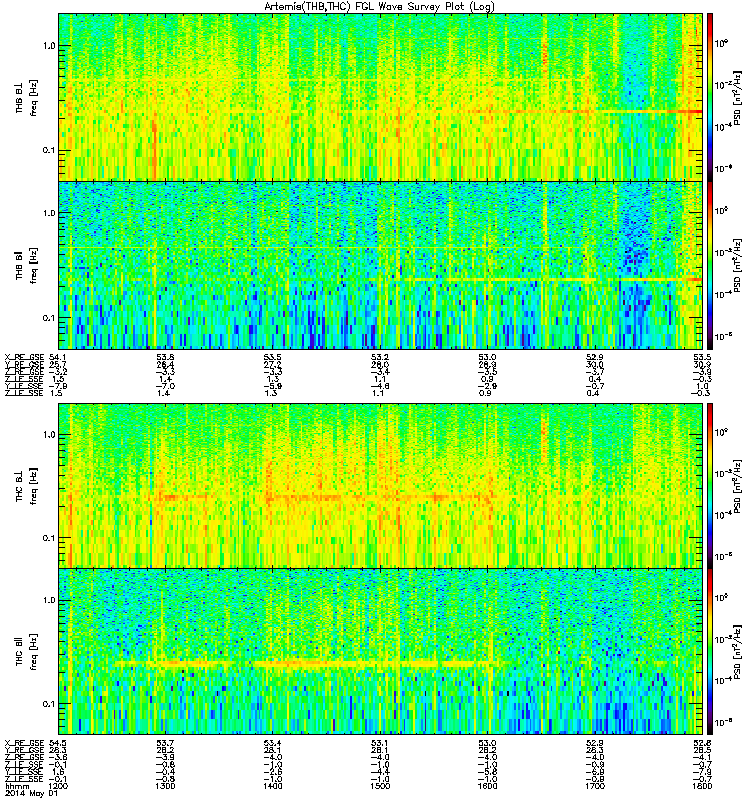Click the plot title 'Artemis(THB,THC) FGL Wave Survey Plot (Log)'
Screen dimensions: 750x800
[379, 7]
